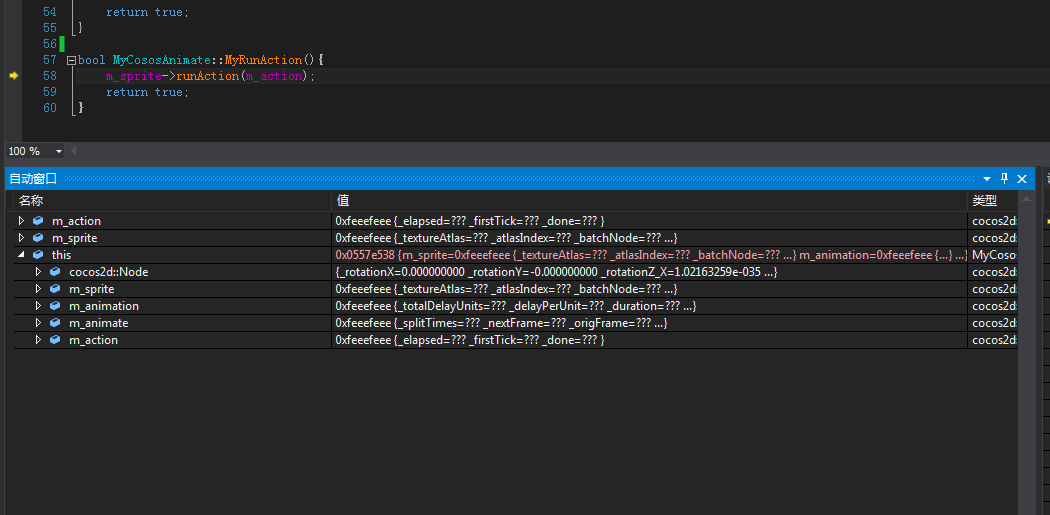This screenshot has width=1050, height=515.
Task: Open the 100 % zoom dropdown
Action: [x=59, y=151]
